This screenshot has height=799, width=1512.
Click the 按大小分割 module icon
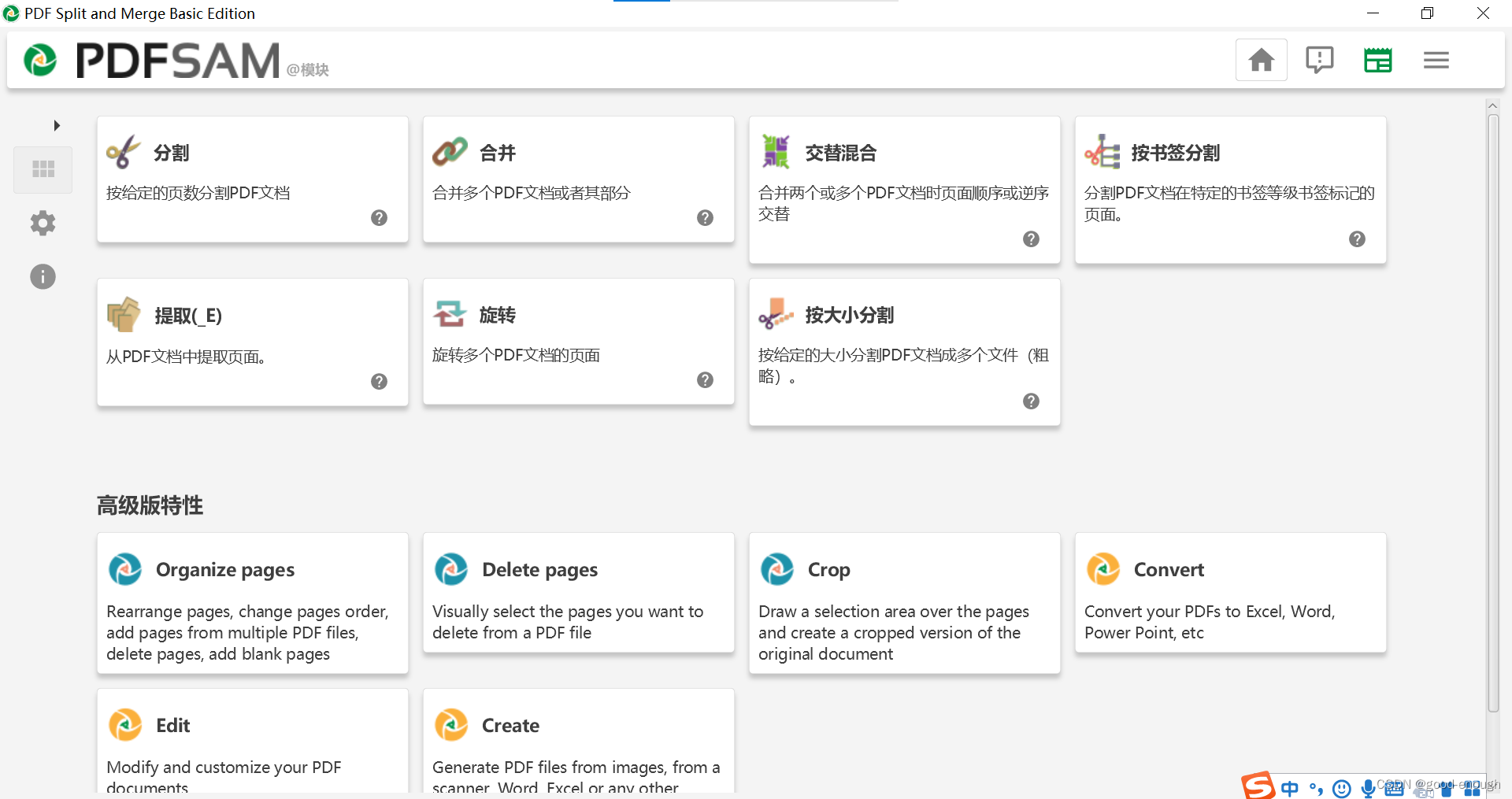(776, 314)
